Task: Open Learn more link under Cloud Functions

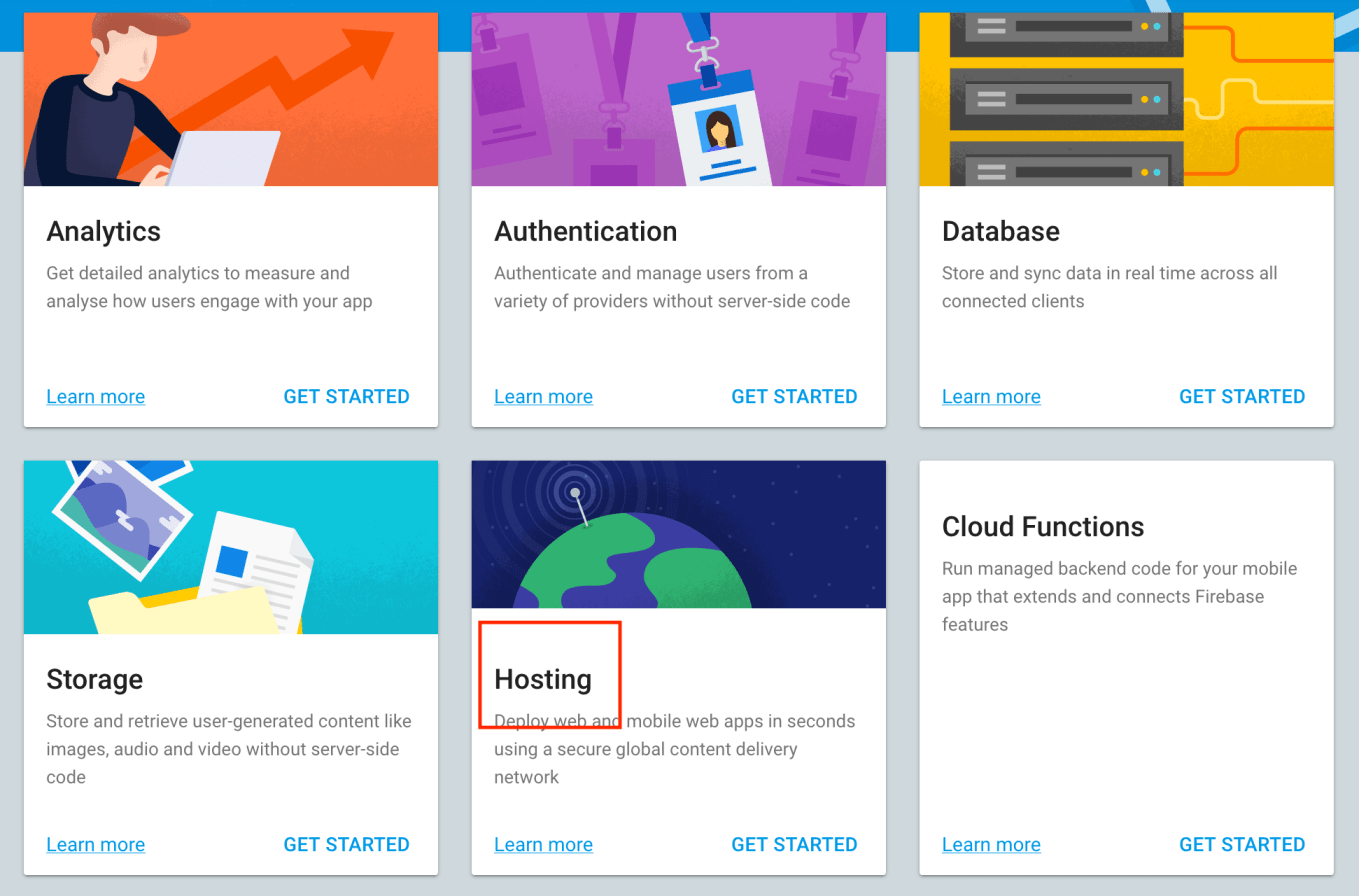Action: 991,845
